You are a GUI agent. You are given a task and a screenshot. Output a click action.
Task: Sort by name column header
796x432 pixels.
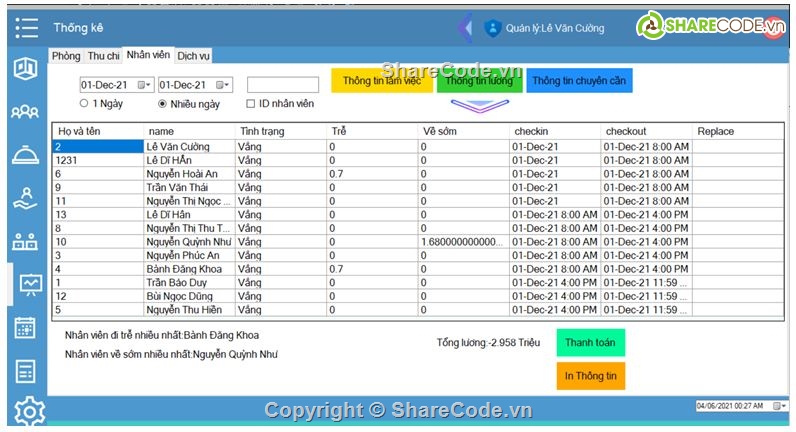pos(189,131)
